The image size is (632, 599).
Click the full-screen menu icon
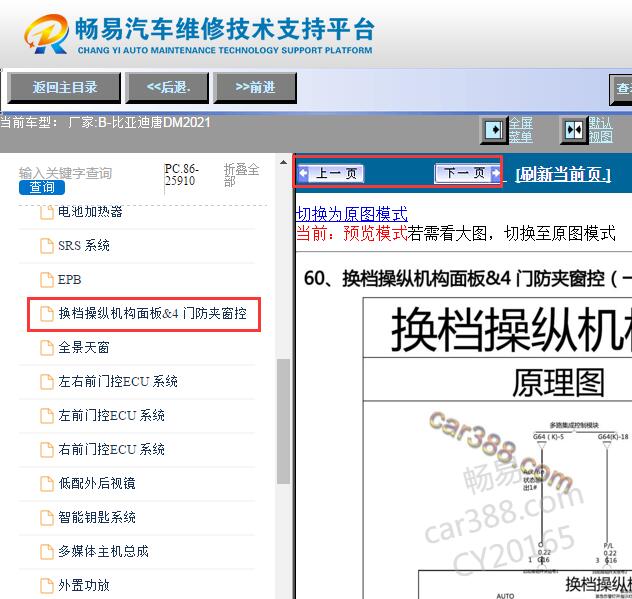[x=494, y=130]
